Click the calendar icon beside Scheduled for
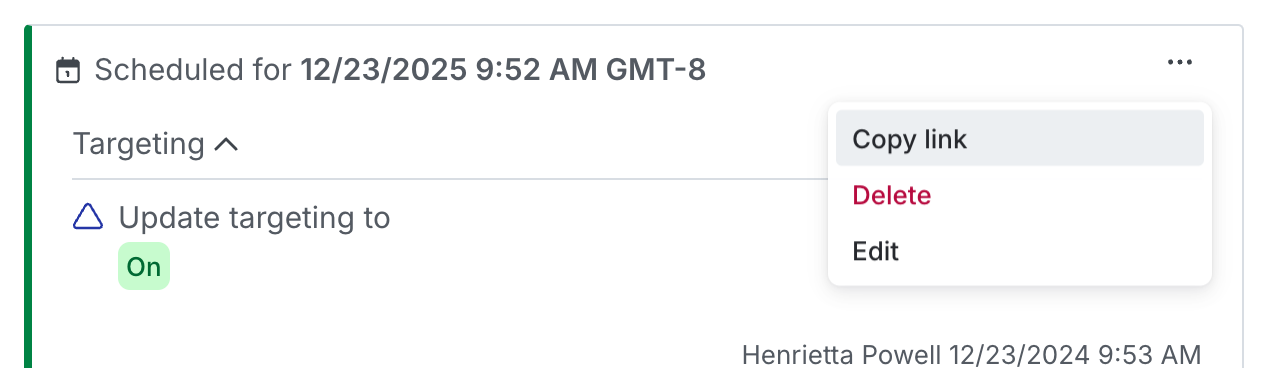Screen dimensions: 1282x368 [68, 71]
